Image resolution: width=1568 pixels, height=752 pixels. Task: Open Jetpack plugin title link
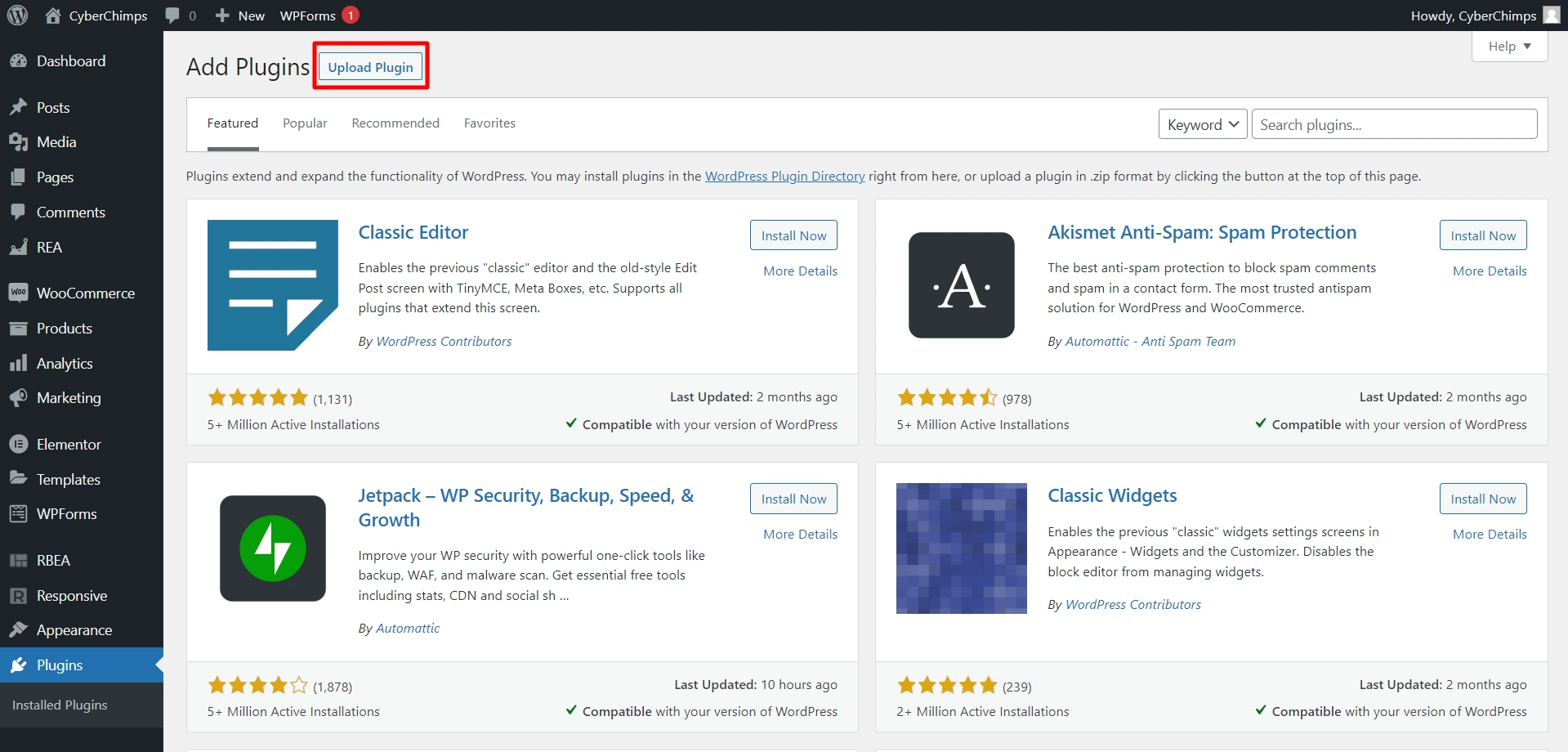pos(526,508)
